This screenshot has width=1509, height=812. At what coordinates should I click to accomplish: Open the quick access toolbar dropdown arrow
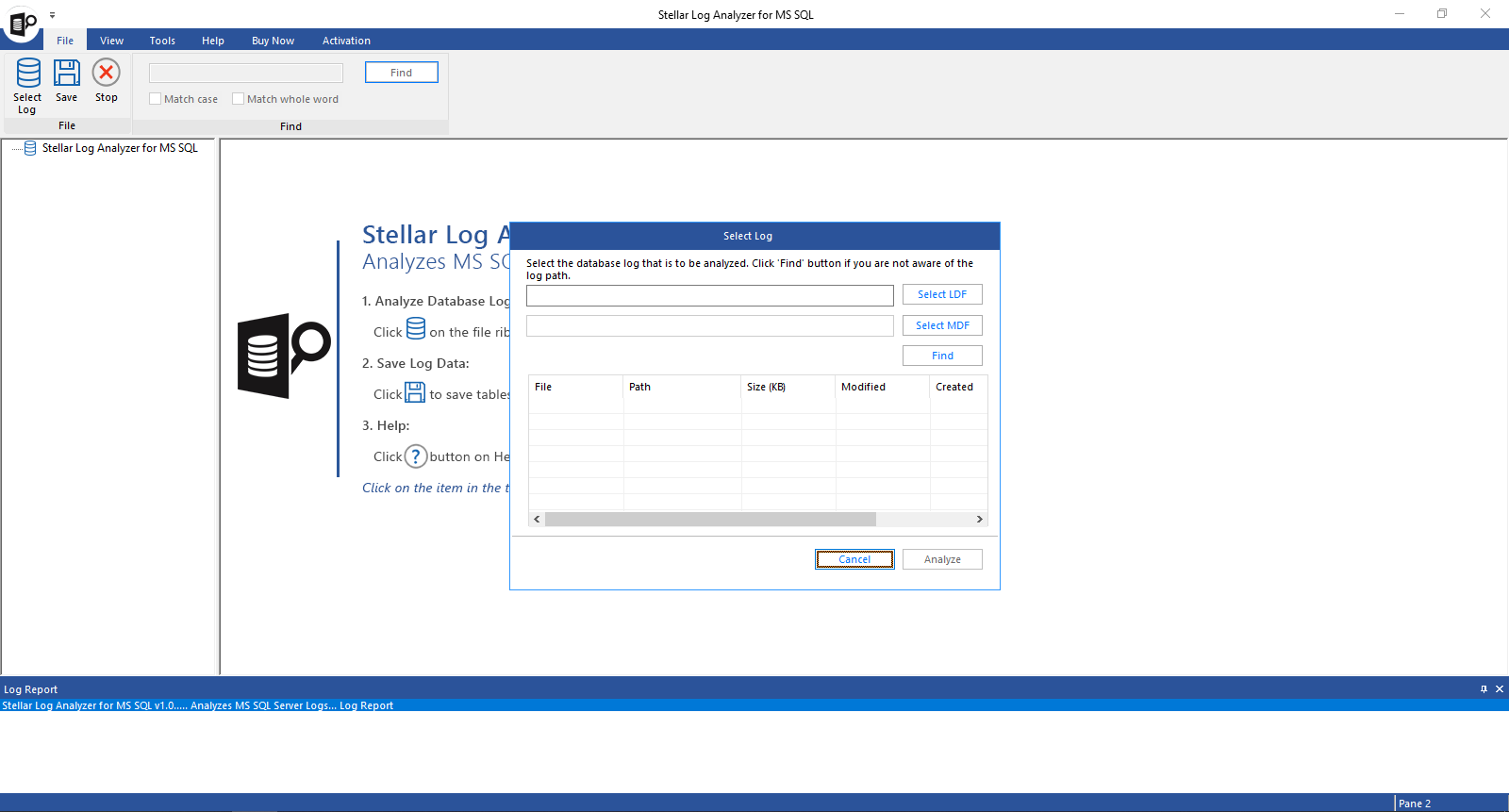coord(53,15)
